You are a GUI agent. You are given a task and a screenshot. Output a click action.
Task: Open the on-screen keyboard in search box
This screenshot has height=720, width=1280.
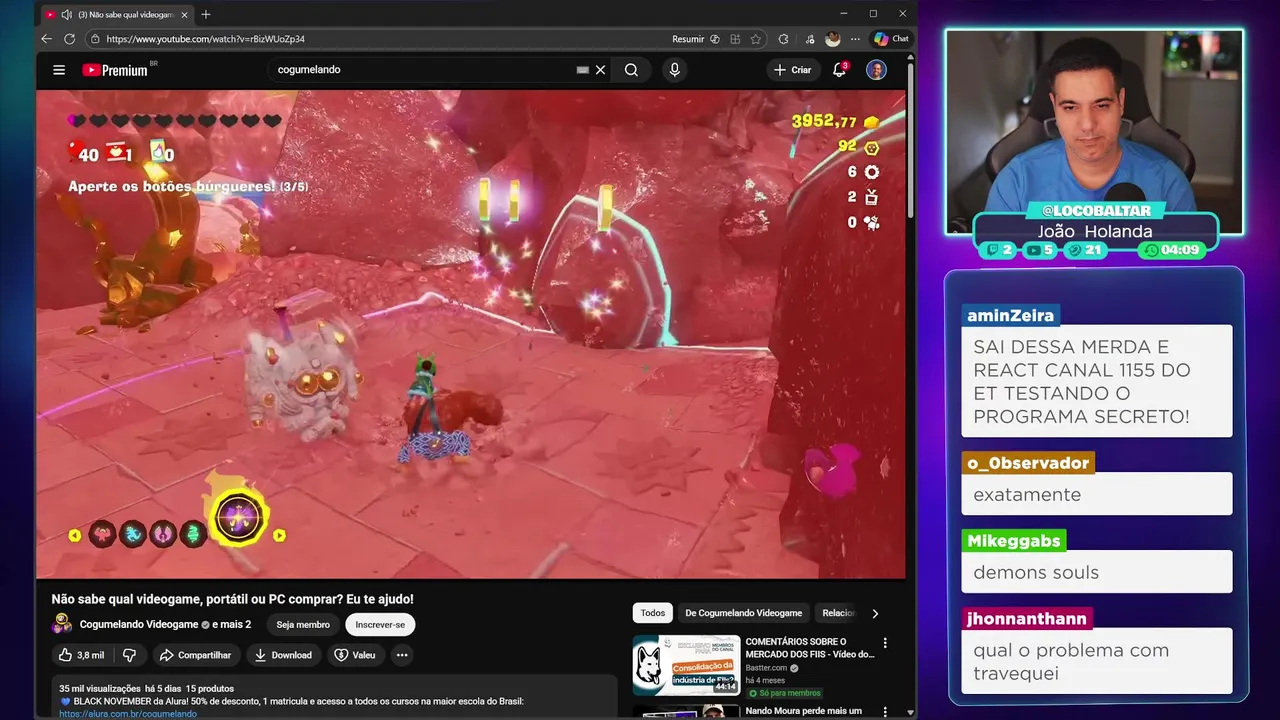pos(583,70)
